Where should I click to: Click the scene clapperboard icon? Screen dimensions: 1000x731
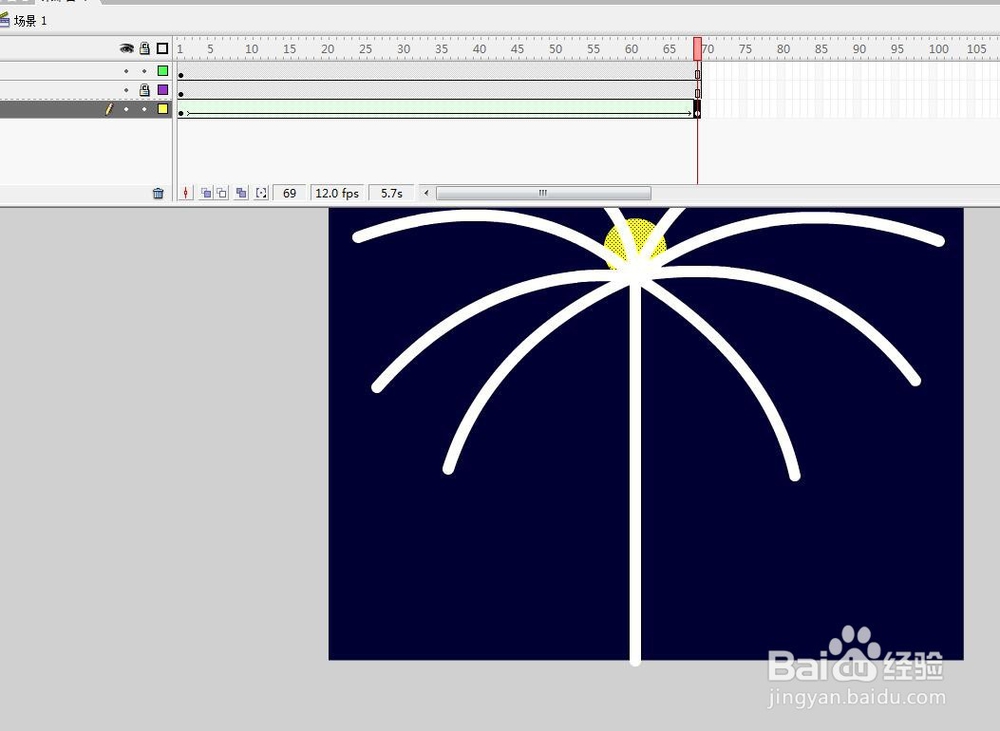point(4,20)
